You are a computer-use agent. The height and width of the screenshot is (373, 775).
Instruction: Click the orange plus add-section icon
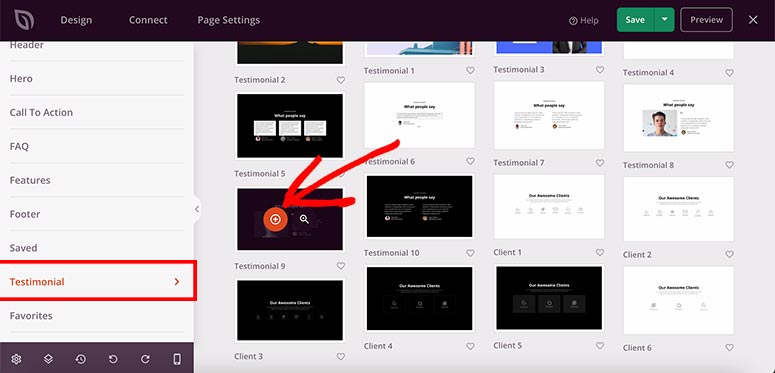275,219
